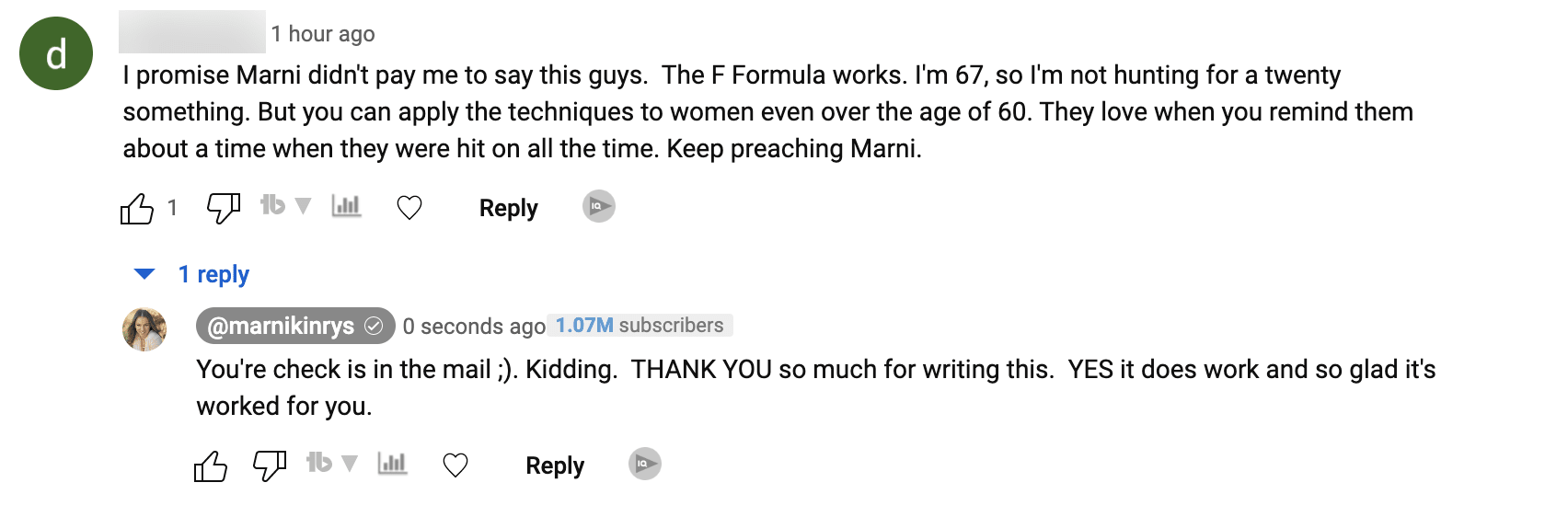1568x517 pixels.
Task: Like the top comment with thumbs up
Action: 137,209
